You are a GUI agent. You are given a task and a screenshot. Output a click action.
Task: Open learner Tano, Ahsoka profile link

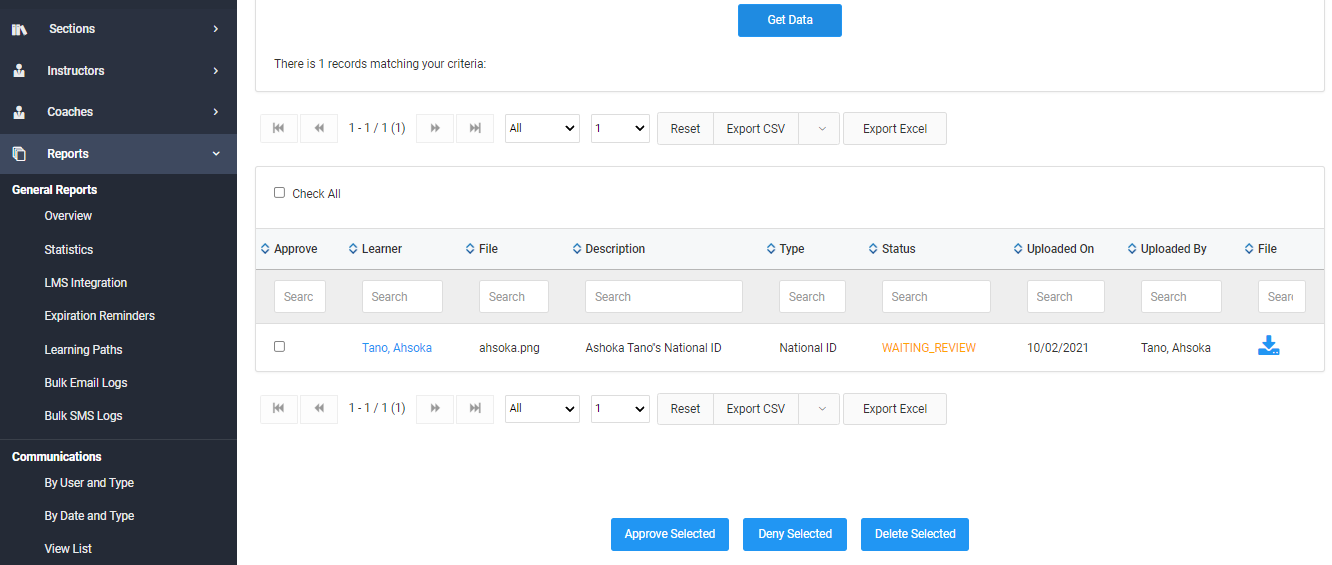[x=397, y=348]
